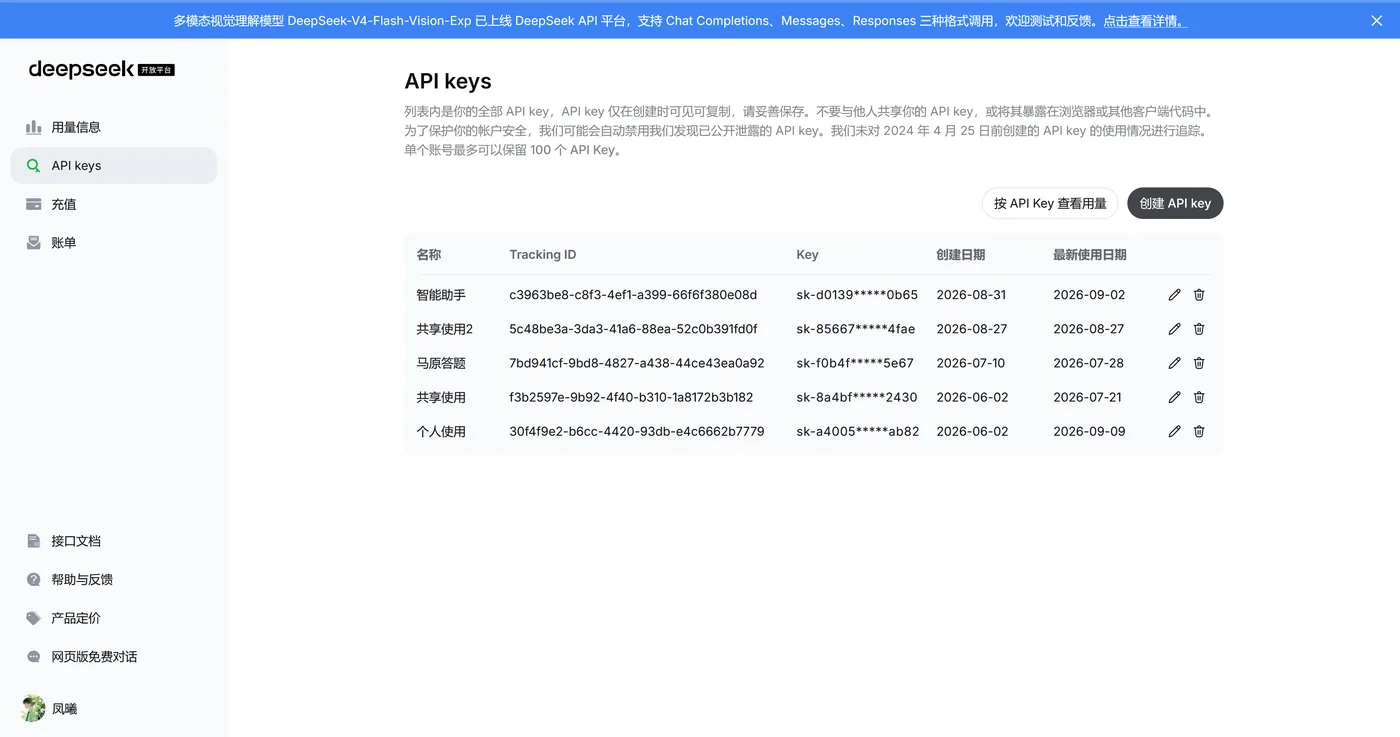Click the 创建 API key button

coord(1175,203)
